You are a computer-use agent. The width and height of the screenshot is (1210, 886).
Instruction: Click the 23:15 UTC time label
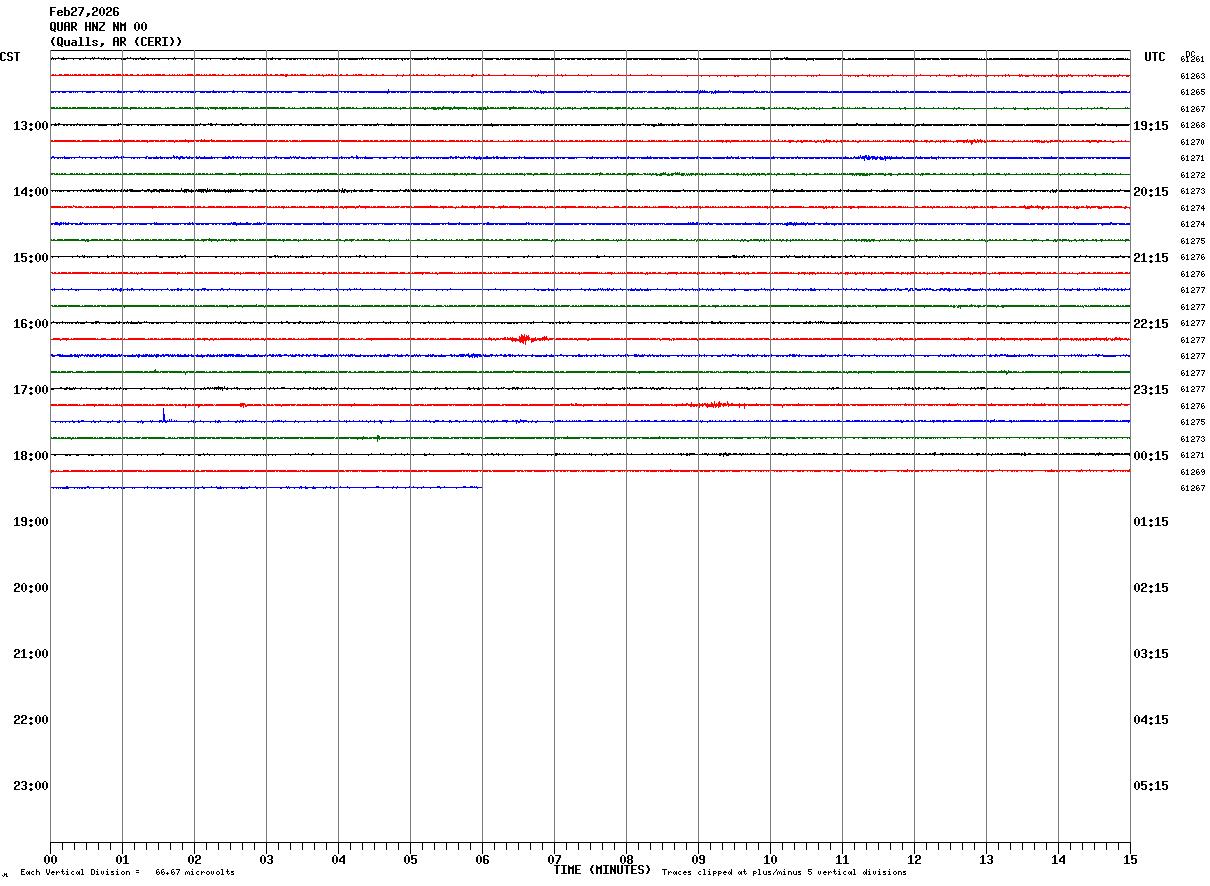click(1151, 390)
